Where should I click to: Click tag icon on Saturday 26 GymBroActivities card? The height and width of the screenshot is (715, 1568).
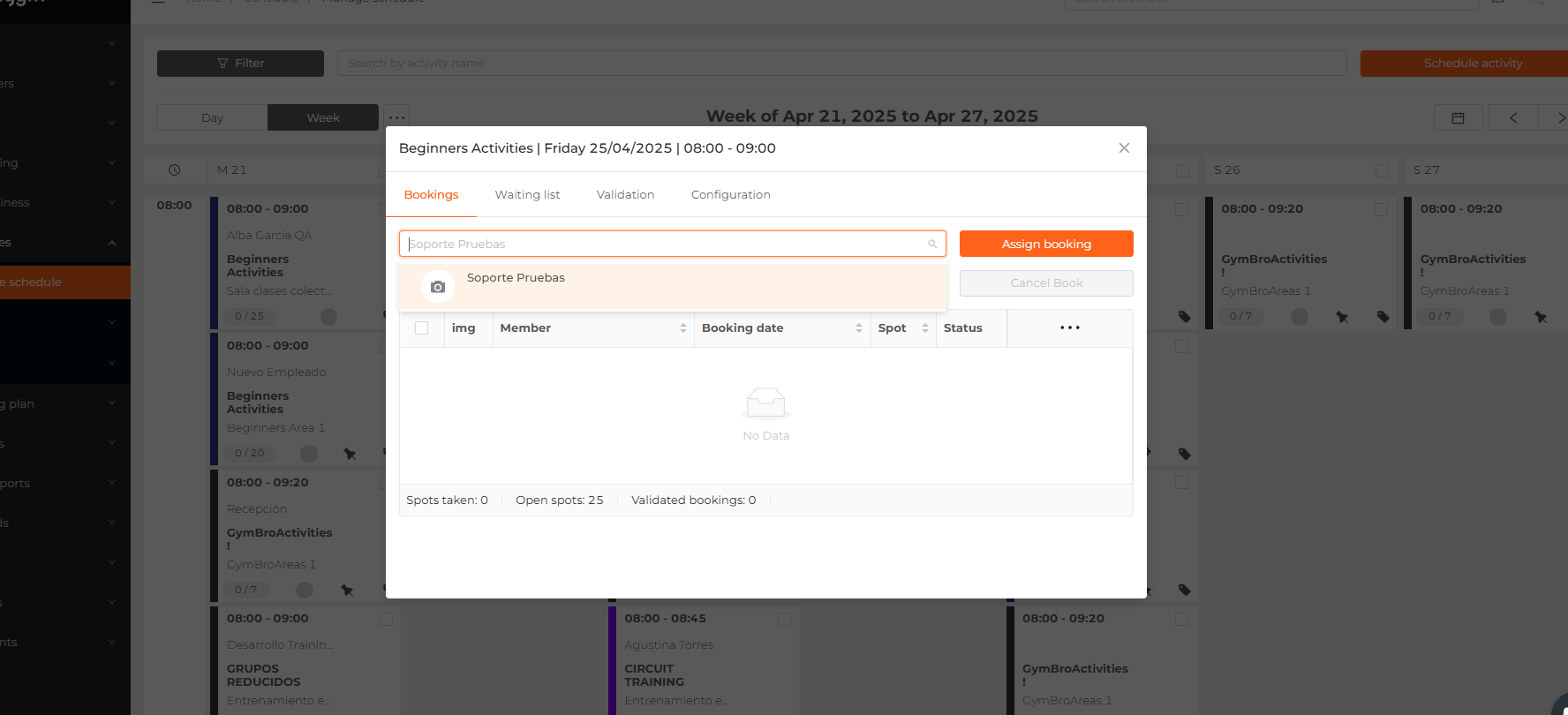[x=1383, y=317]
